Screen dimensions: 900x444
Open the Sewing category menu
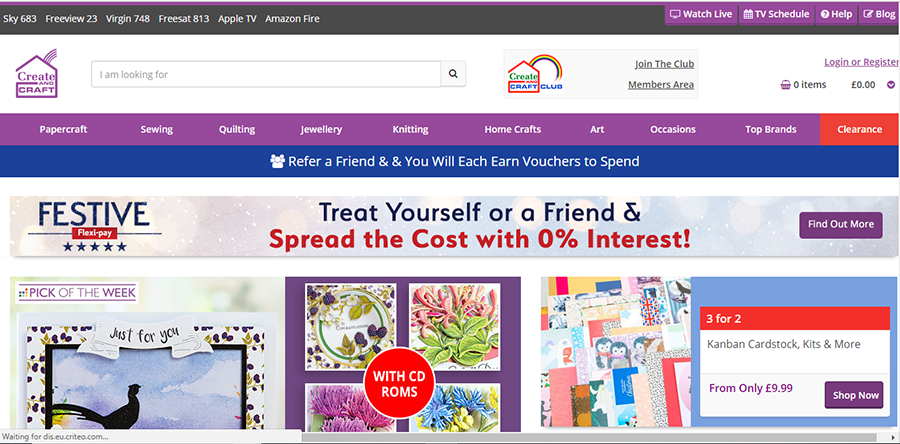(157, 130)
